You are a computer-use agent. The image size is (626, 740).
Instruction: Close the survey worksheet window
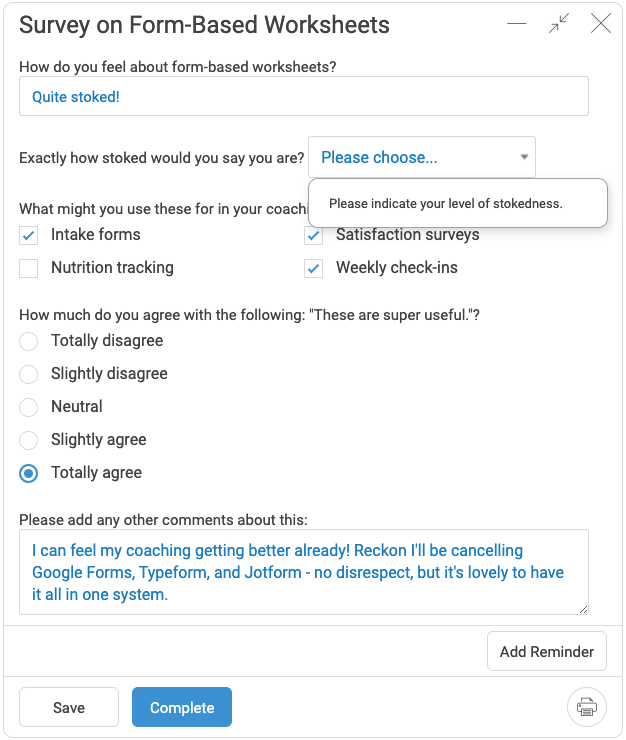pyautogui.click(x=601, y=23)
